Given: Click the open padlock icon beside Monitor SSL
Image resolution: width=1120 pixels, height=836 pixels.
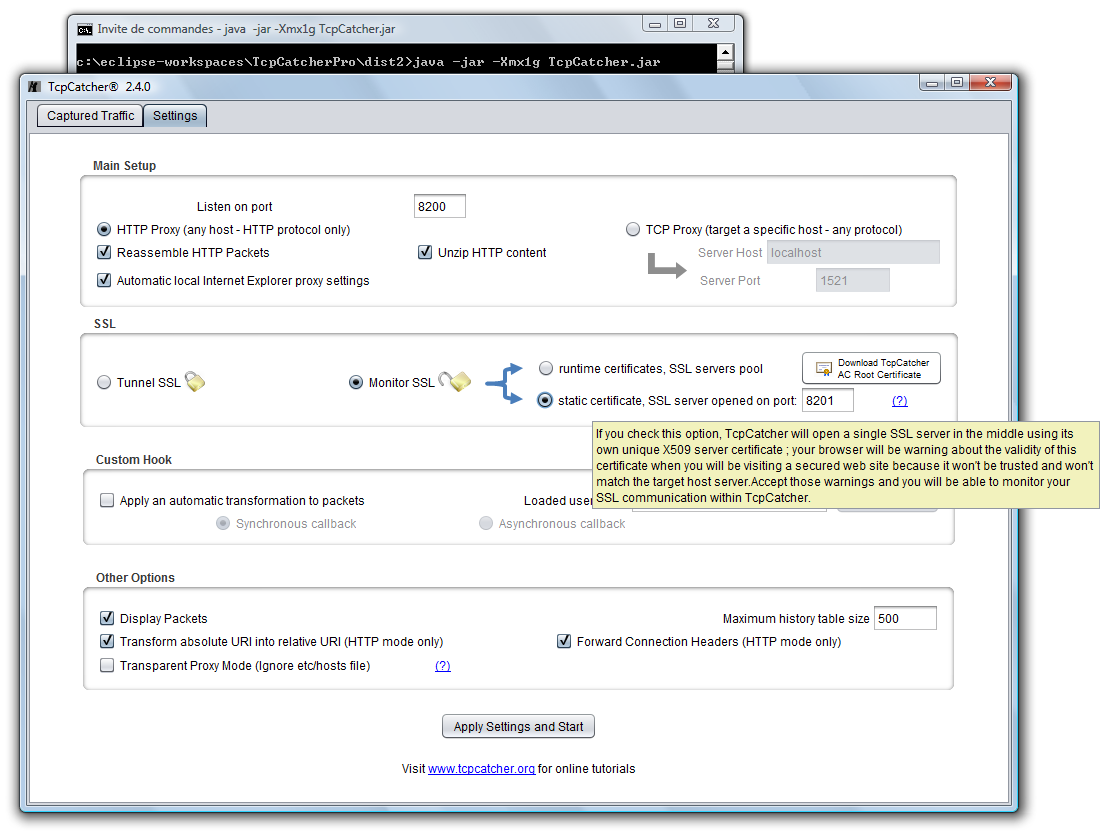Looking at the screenshot, I should (455, 382).
